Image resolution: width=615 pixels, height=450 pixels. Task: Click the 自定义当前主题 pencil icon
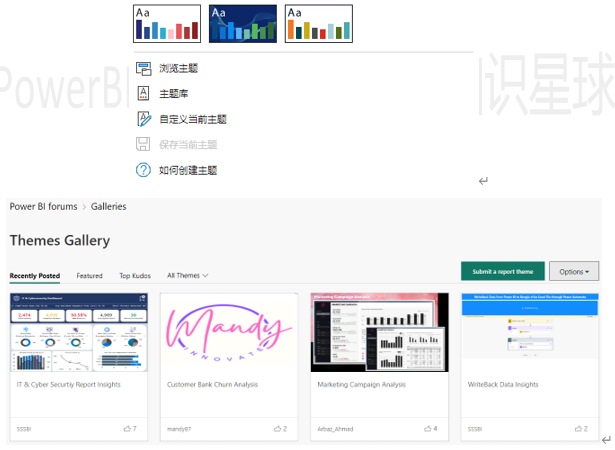[144, 119]
